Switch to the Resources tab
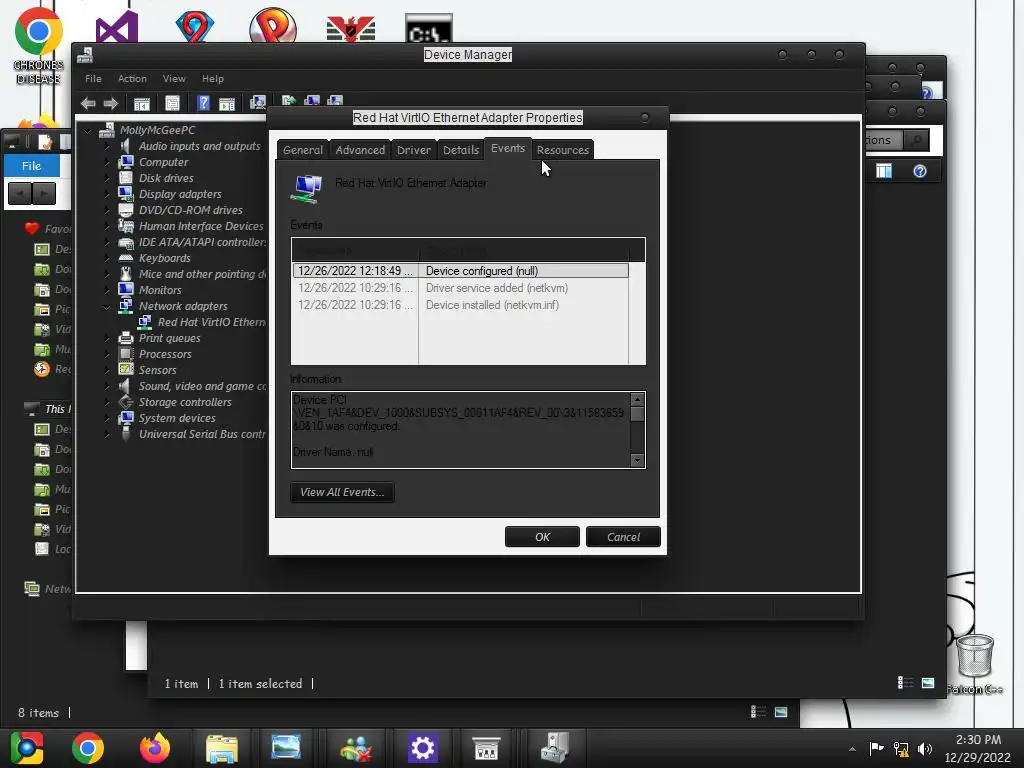 563,150
